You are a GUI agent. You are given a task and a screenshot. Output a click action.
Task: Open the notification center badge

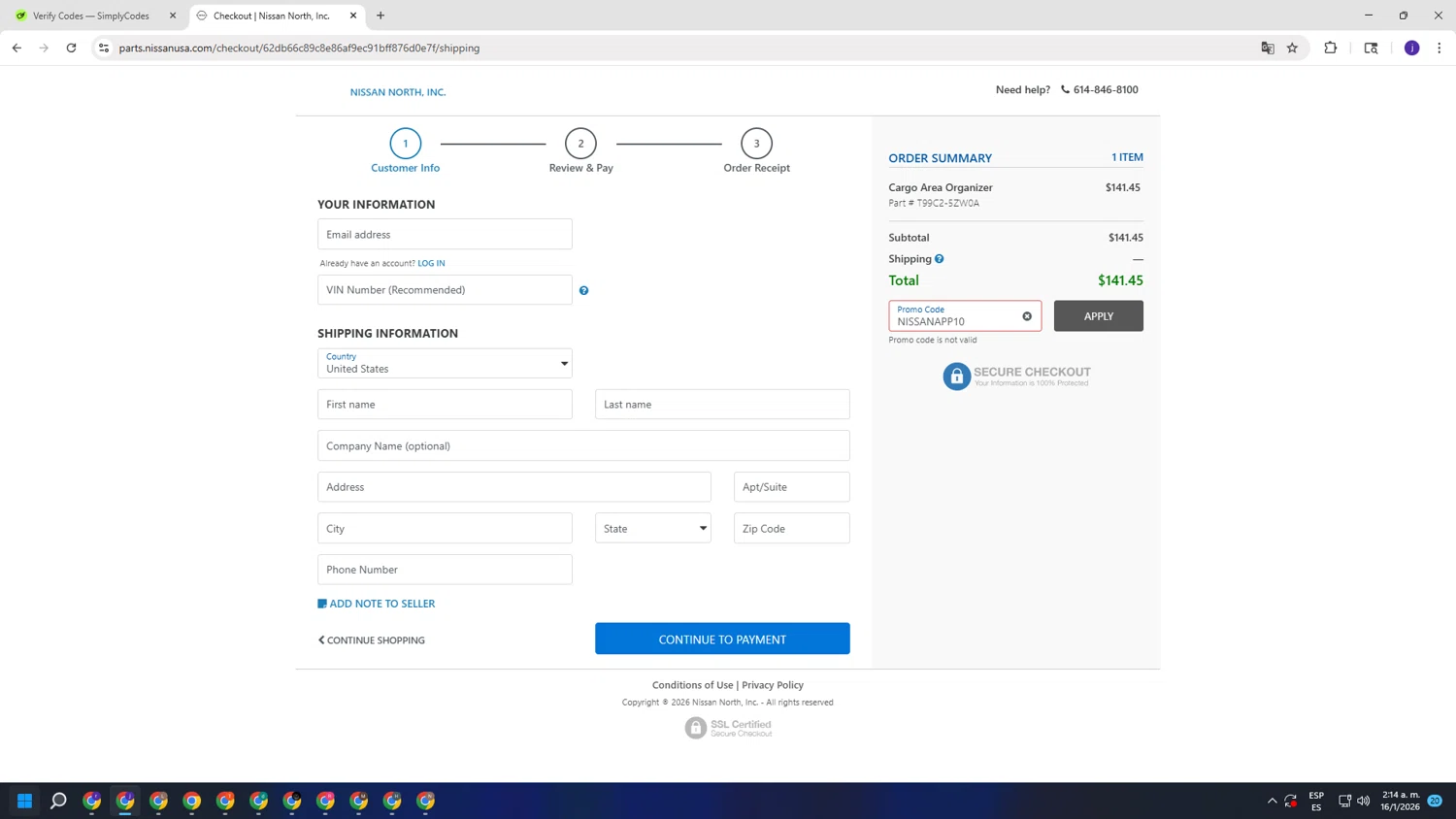coord(1435,801)
